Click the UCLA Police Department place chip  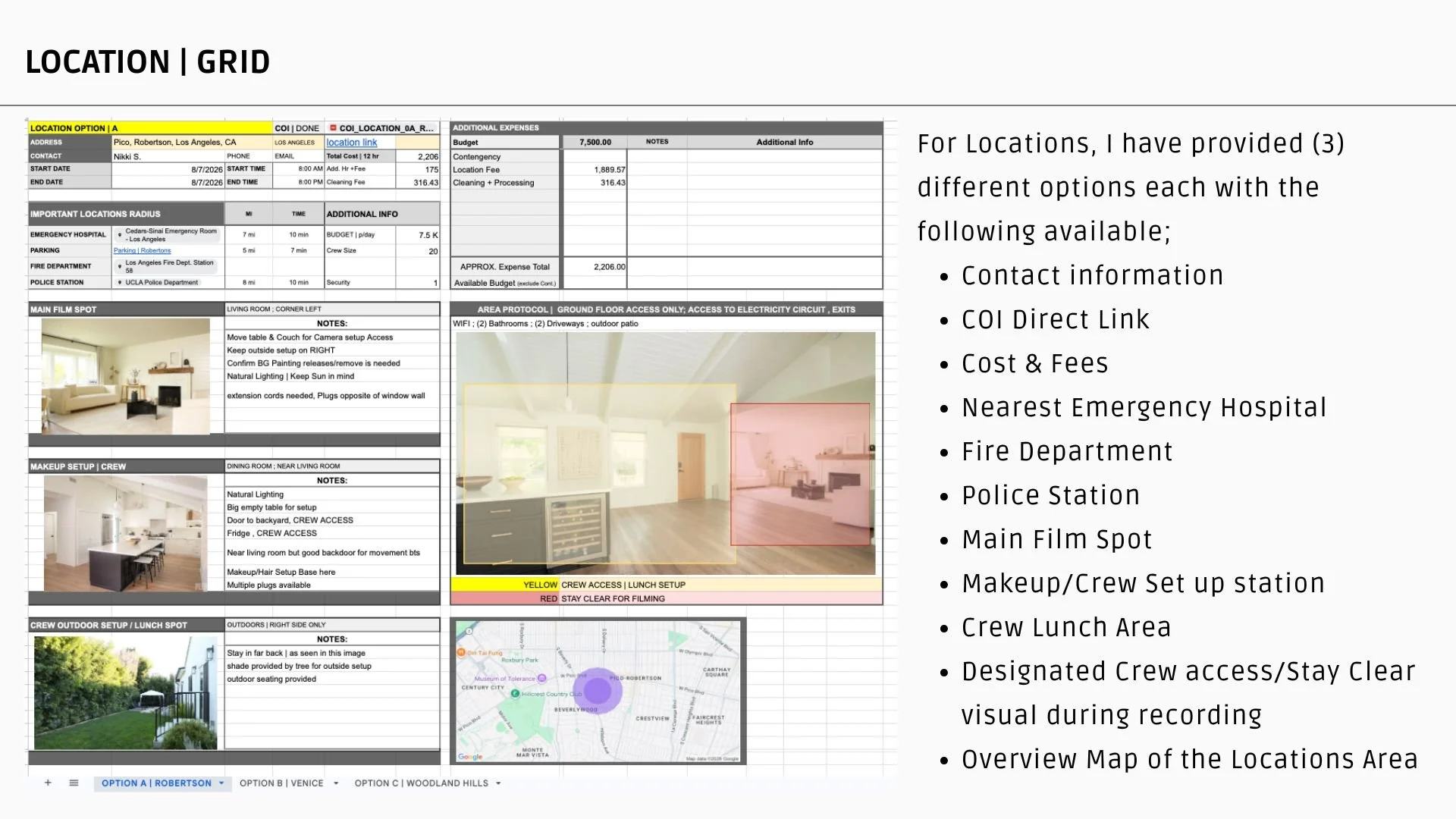[158, 282]
